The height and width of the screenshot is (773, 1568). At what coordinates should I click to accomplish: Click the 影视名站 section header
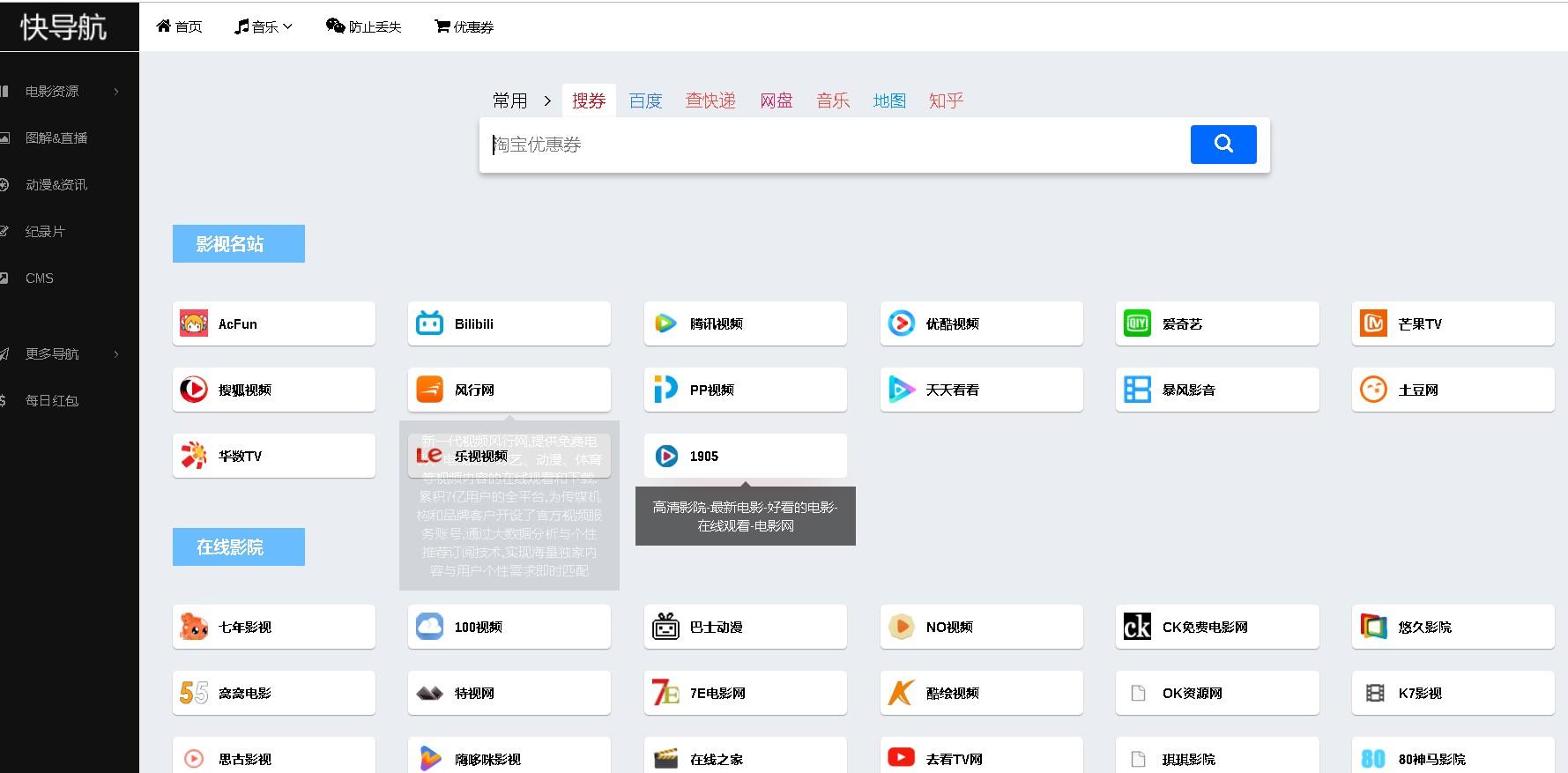click(x=239, y=243)
